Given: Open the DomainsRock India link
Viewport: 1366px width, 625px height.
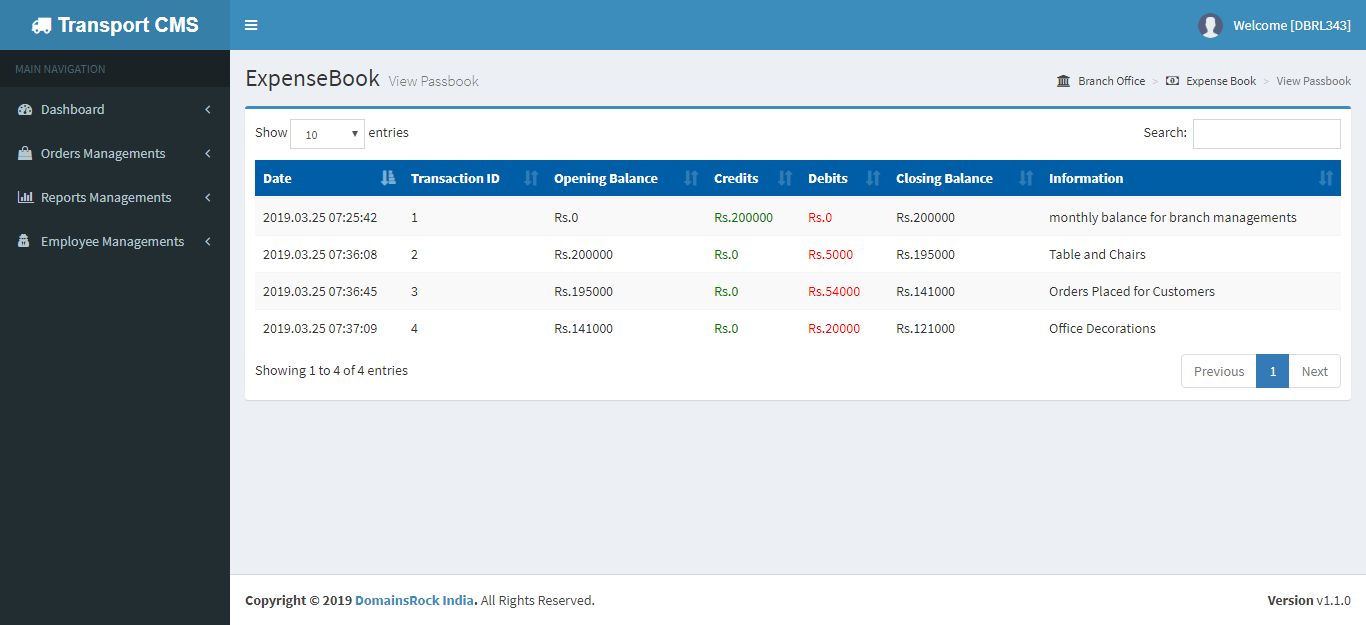Looking at the screenshot, I should 414,601.
